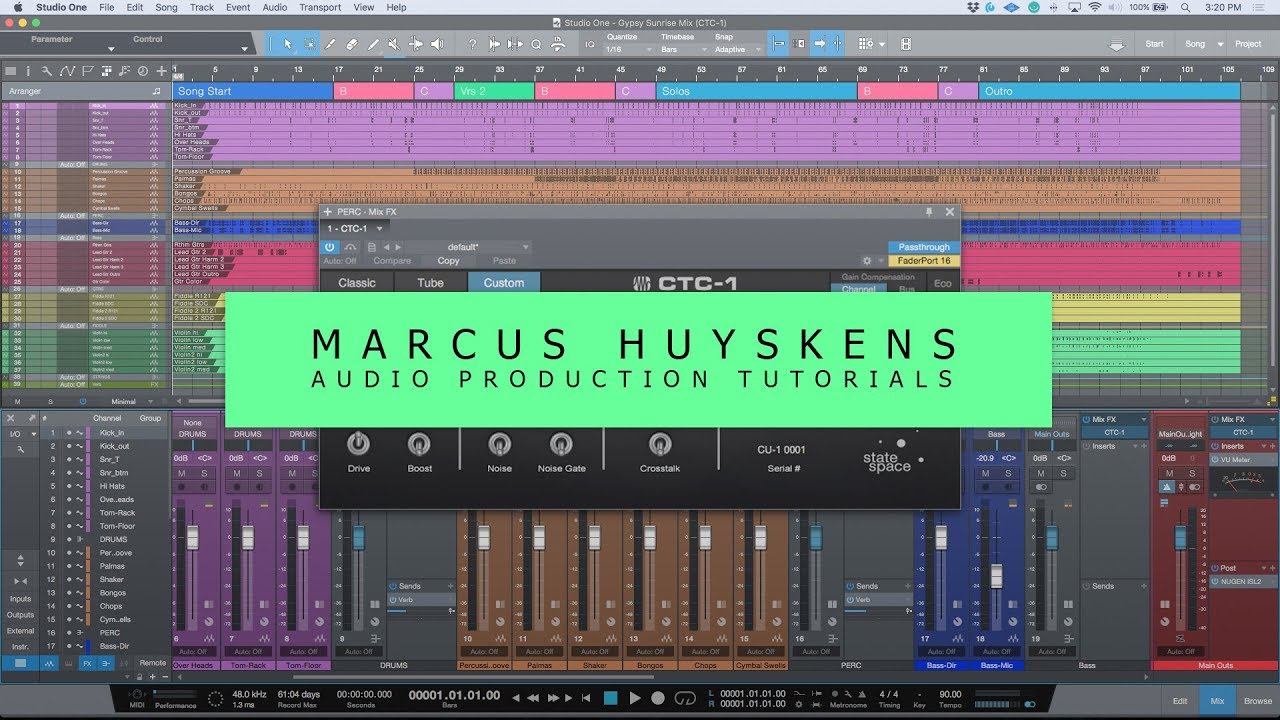The image size is (1280, 720).
Task: Click the Palmas channel volume fader
Action: coord(538,537)
